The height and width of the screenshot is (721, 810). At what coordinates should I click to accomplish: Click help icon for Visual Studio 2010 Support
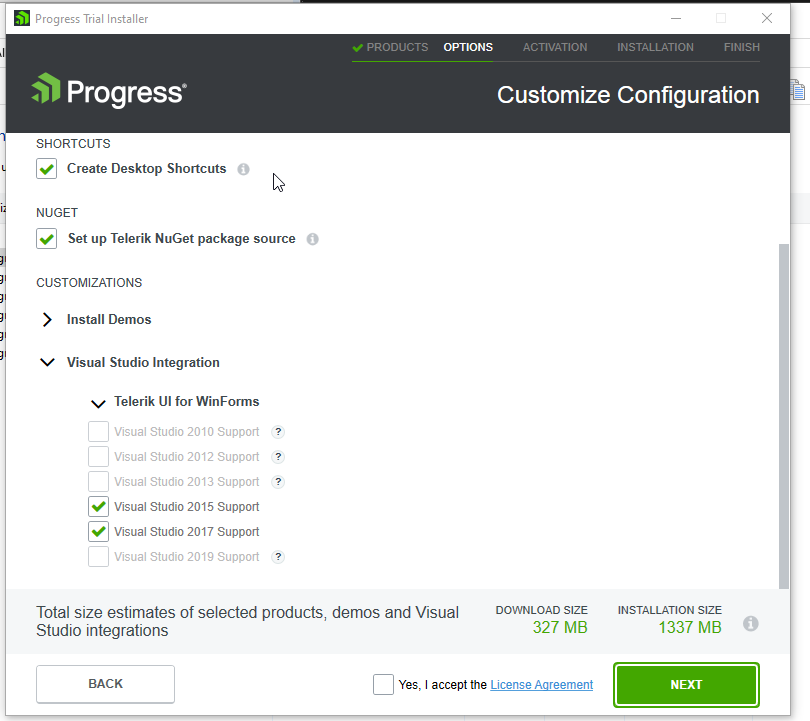[x=278, y=432]
